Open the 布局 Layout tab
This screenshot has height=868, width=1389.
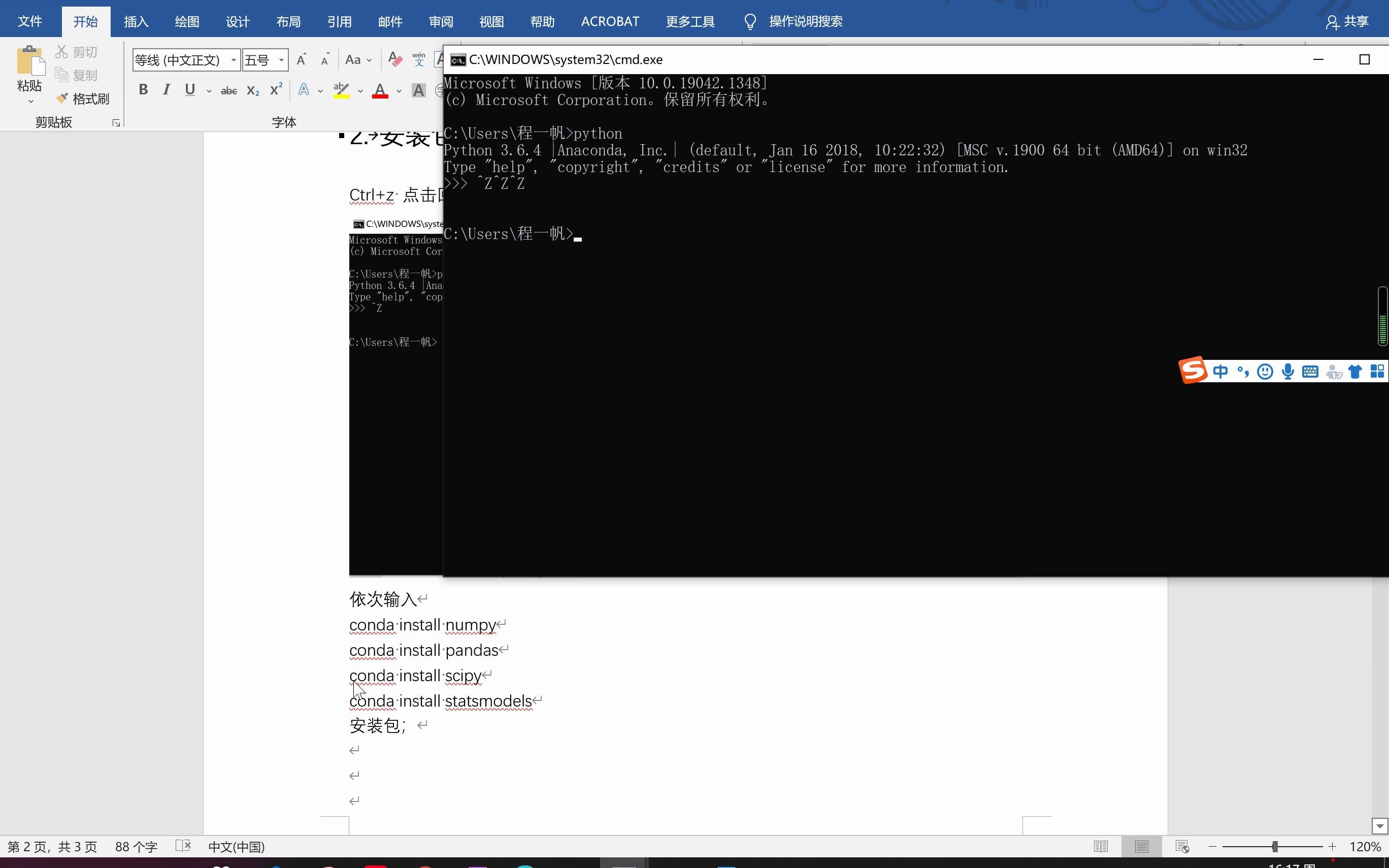point(289,22)
